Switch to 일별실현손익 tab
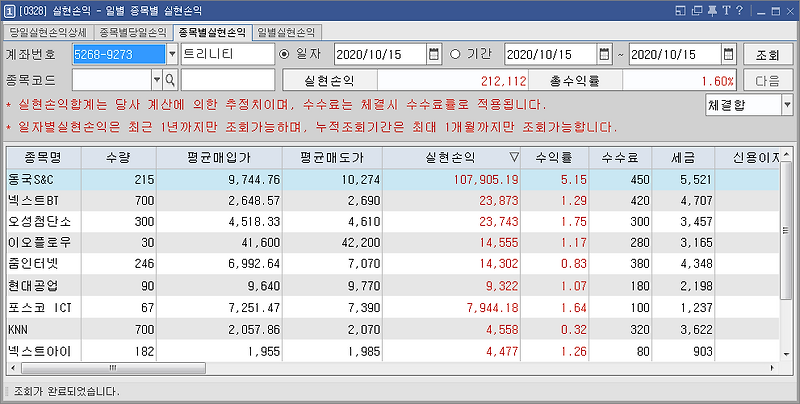Image resolution: width=800 pixels, height=404 pixels. click(x=286, y=33)
